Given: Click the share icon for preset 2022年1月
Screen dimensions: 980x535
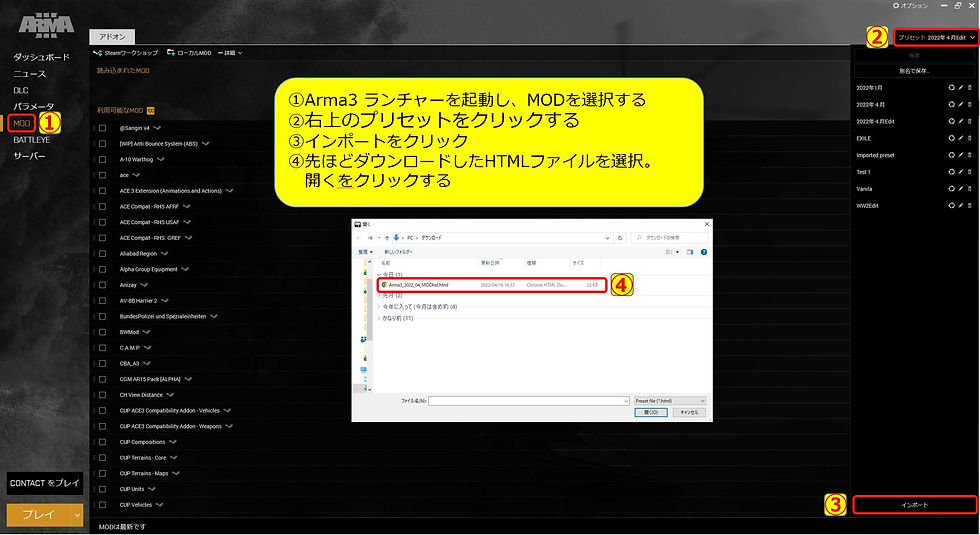Looking at the screenshot, I should pos(951,88).
